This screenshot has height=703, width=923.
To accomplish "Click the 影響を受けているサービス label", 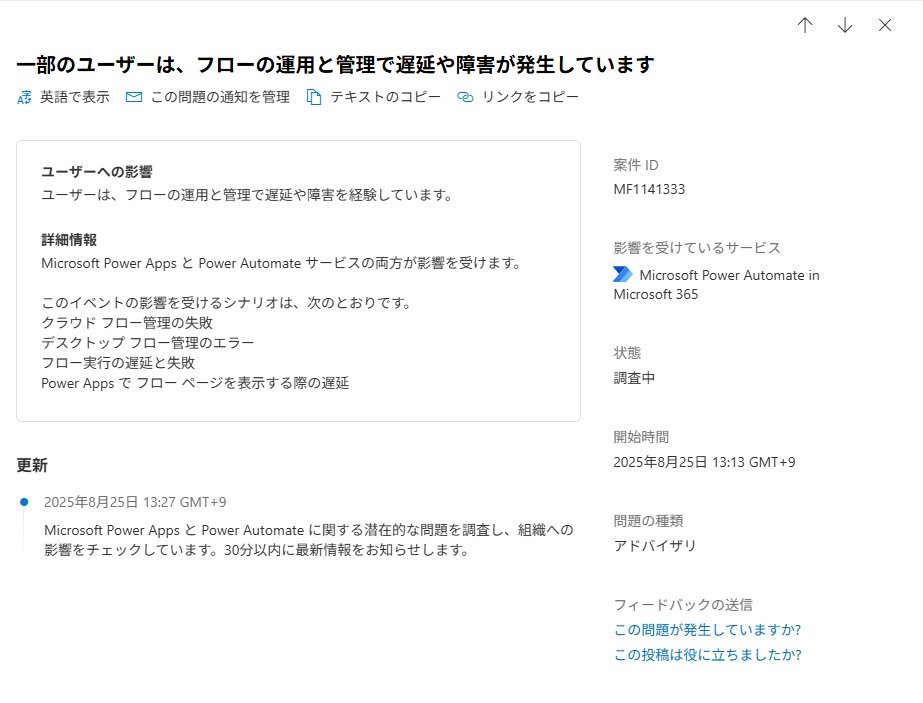I will 697,248.
